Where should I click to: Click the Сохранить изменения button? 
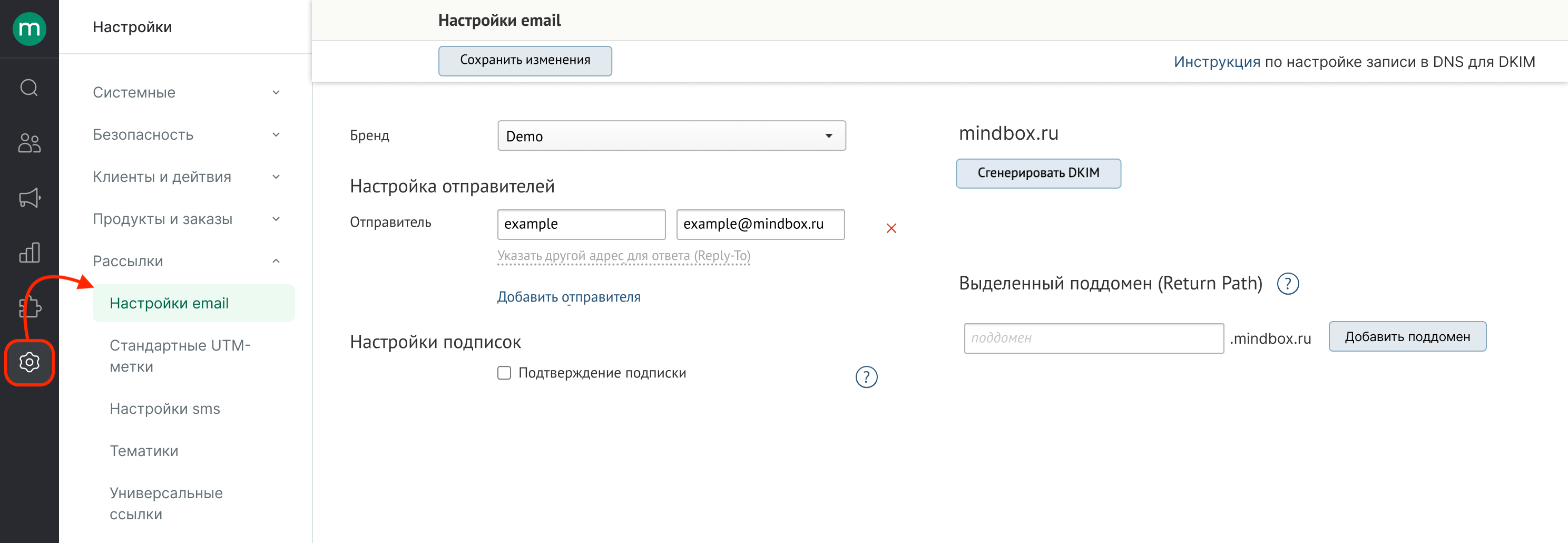(525, 60)
